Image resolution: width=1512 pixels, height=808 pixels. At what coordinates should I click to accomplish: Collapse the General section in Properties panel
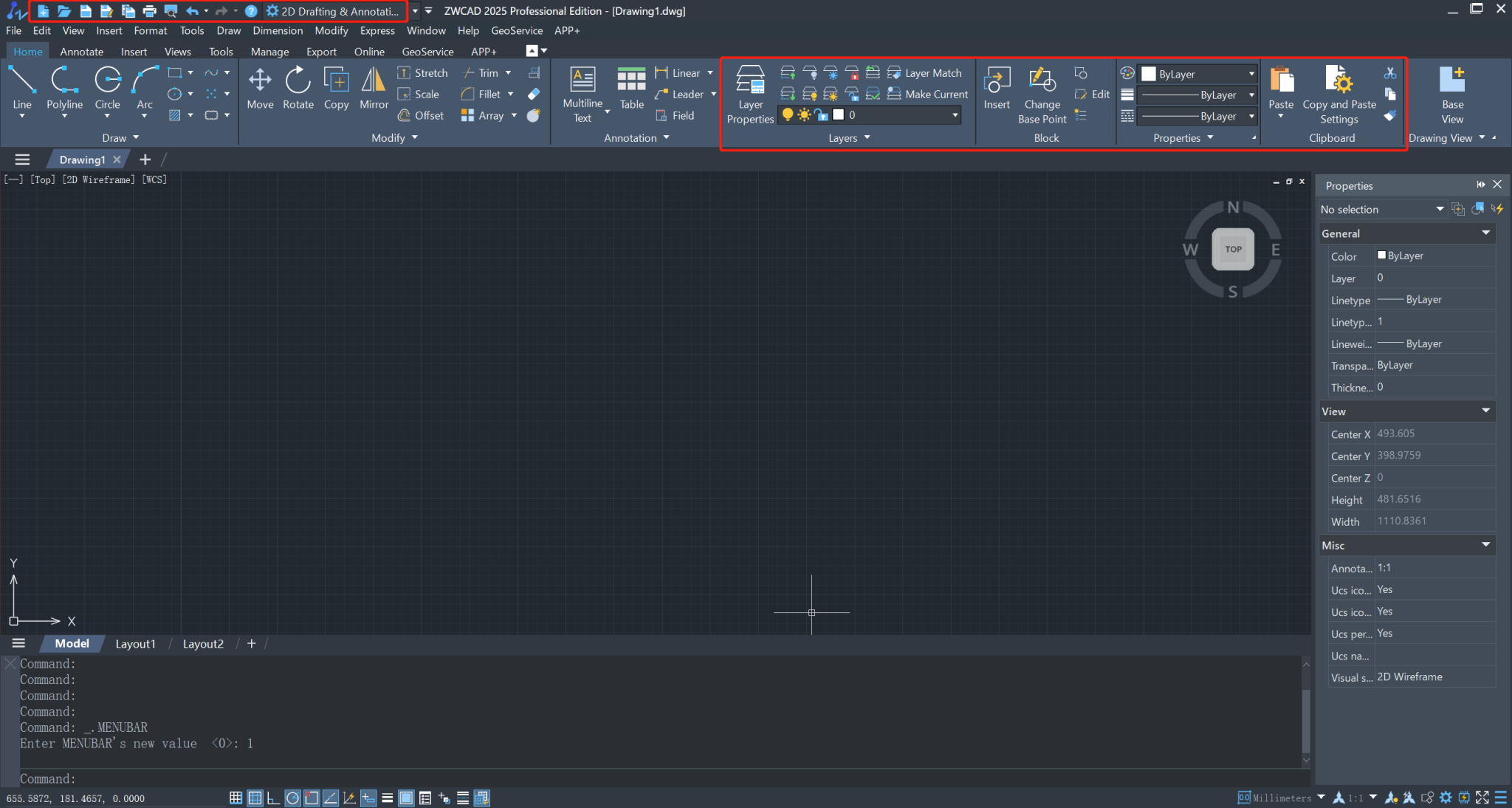tap(1485, 233)
